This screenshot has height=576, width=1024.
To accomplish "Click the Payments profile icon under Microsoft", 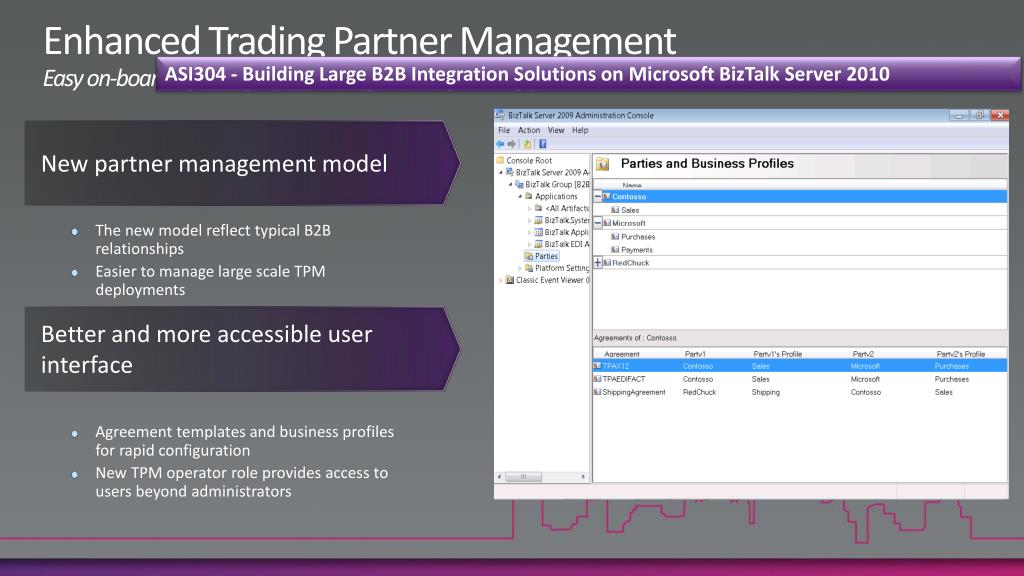I will 615,249.
